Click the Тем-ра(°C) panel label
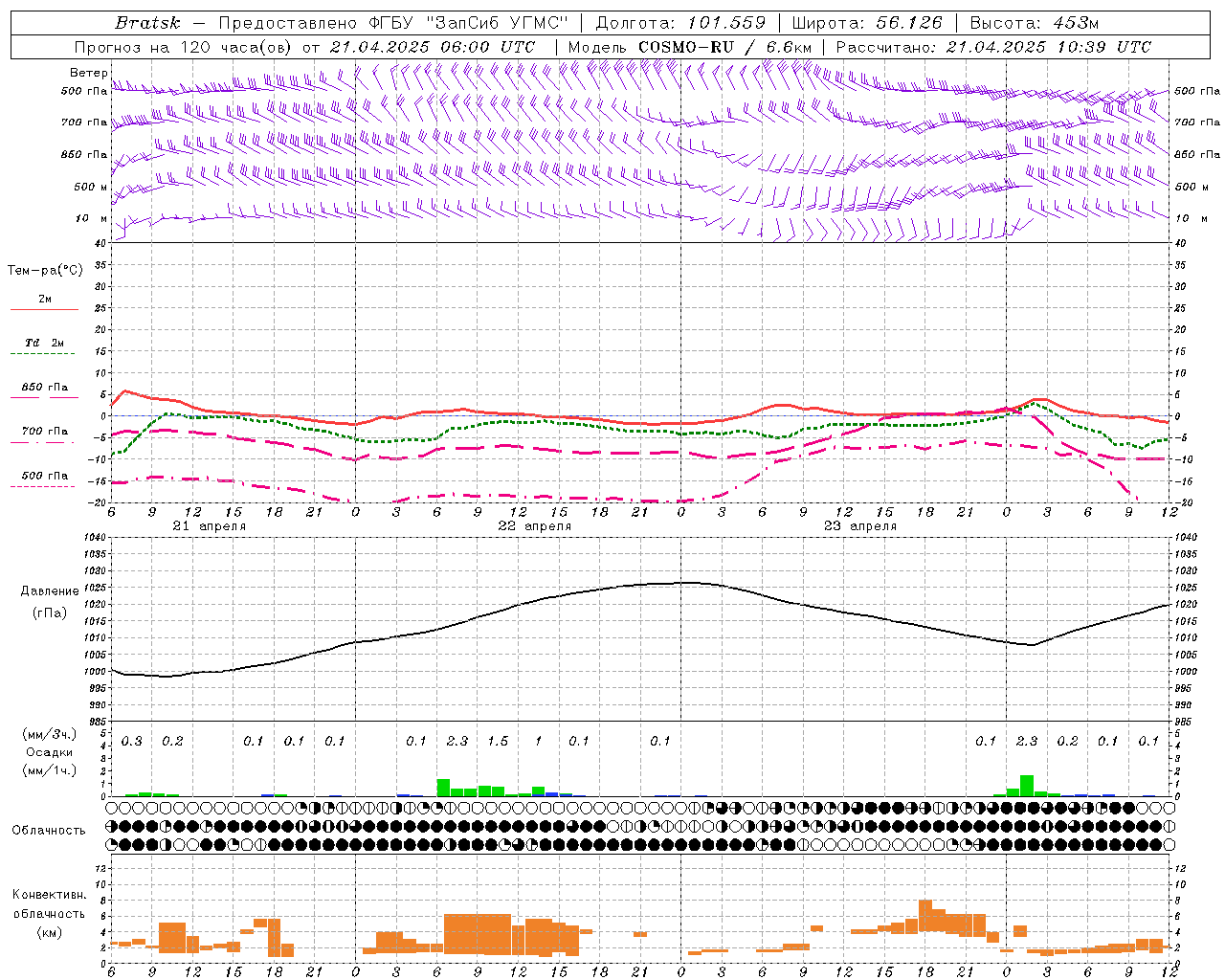 click(45, 271)
